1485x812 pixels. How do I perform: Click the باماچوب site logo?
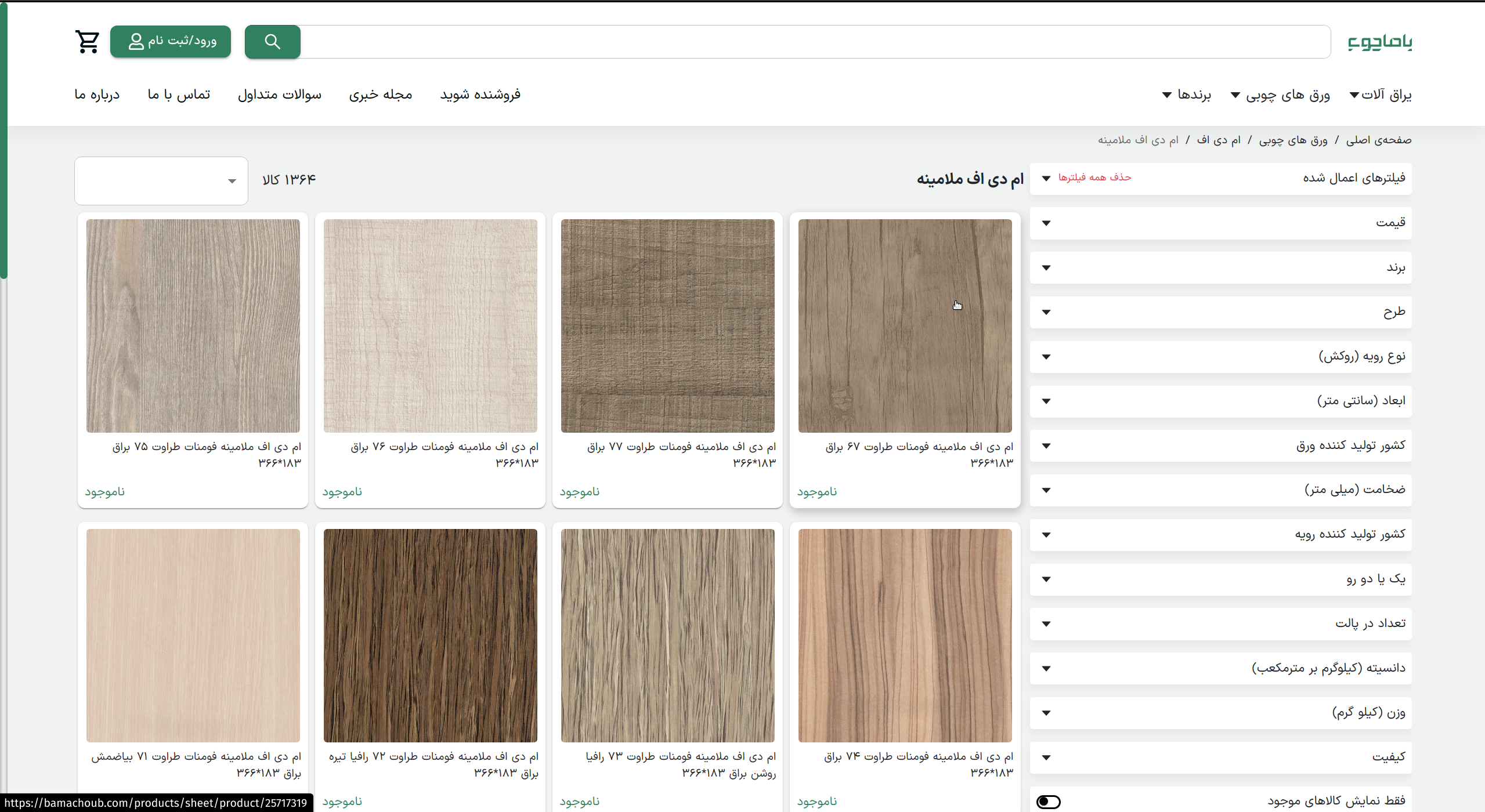[1380, 42]
